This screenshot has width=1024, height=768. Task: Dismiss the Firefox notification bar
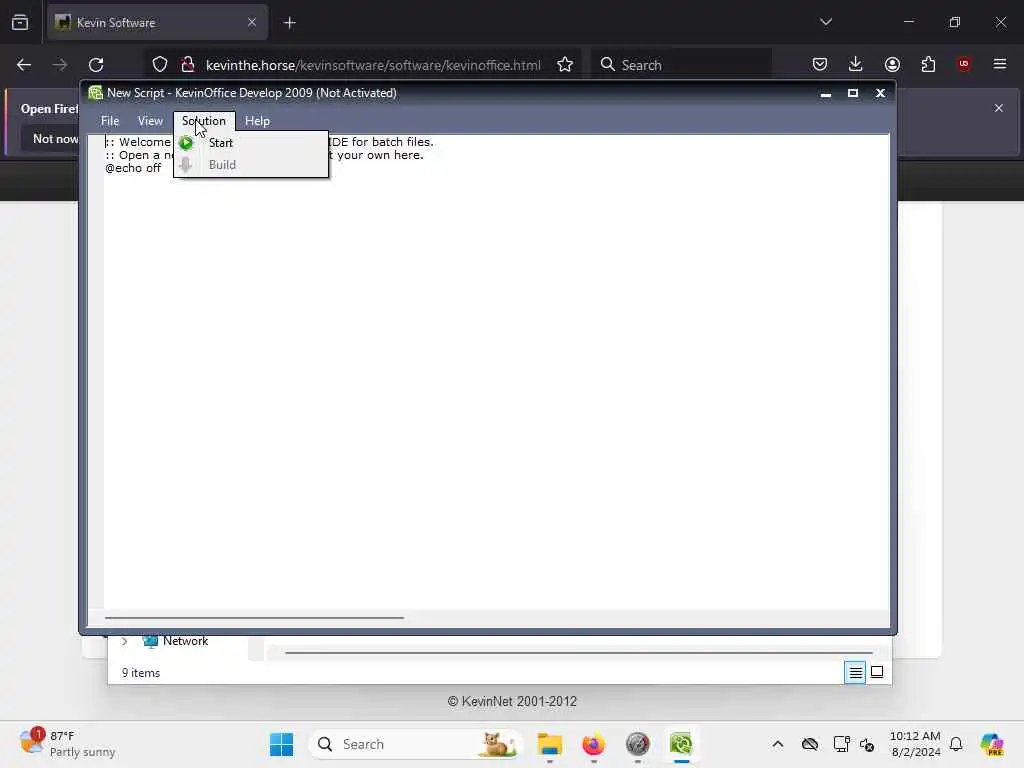pos(999,108)
